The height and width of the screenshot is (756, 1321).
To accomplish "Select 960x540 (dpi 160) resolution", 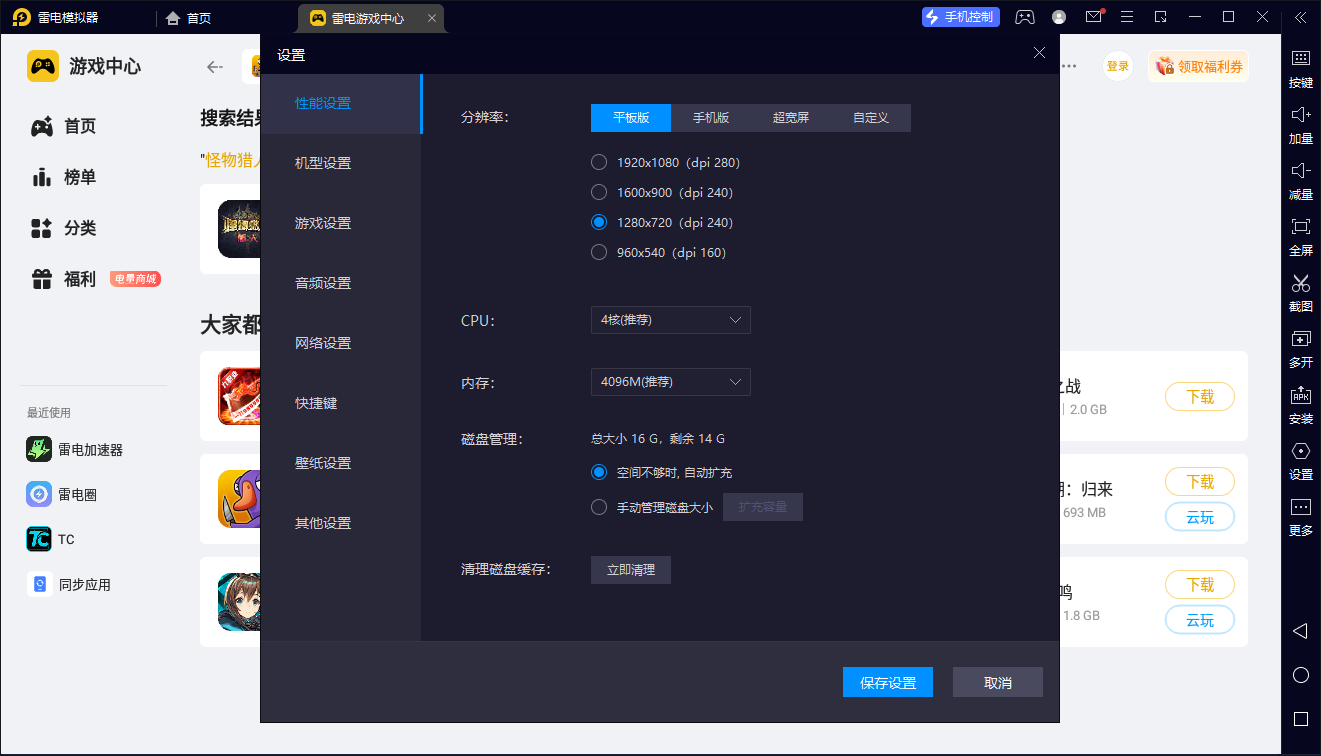I will [x=599, y=252].
